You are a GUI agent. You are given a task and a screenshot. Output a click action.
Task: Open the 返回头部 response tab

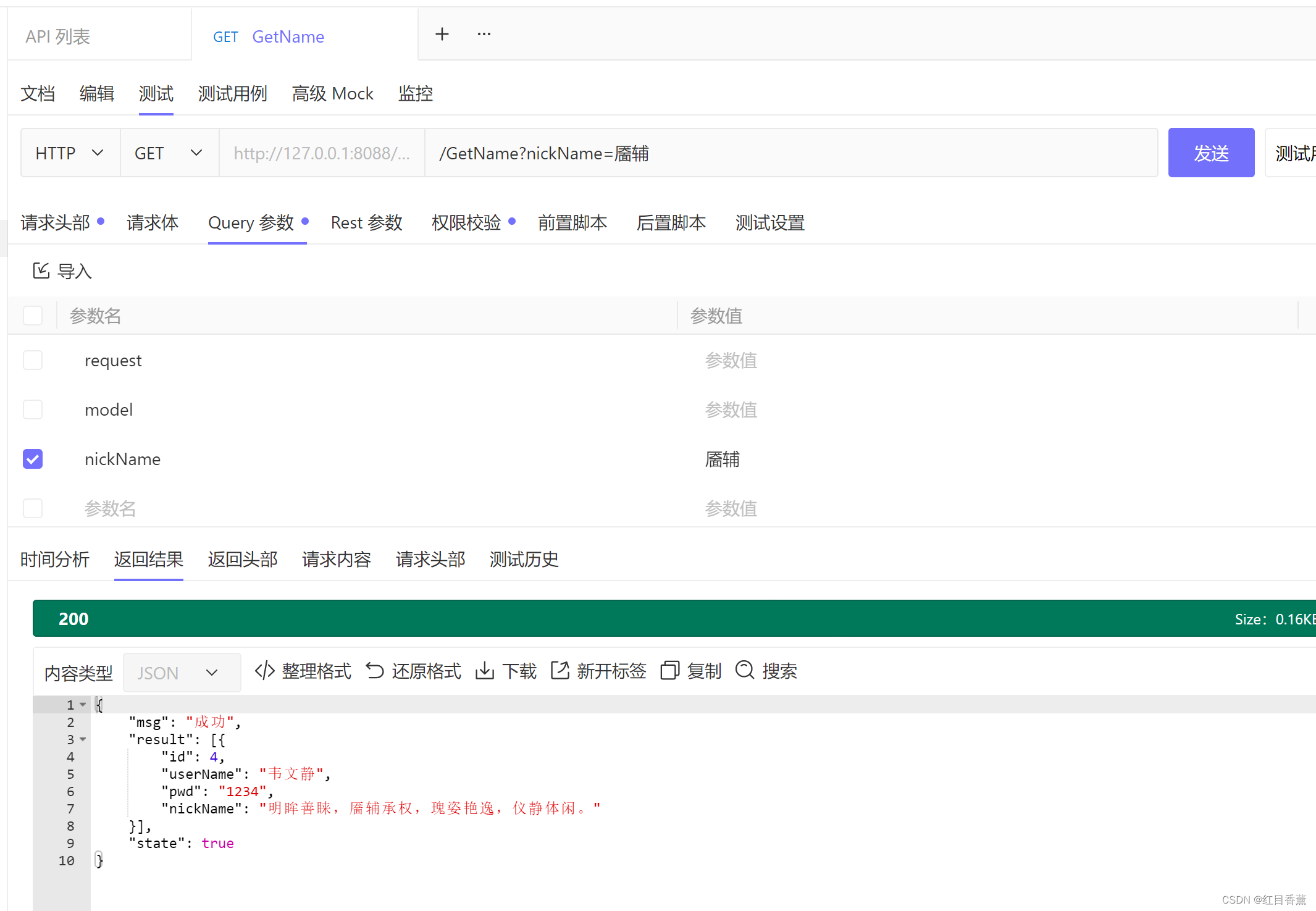coord(243,560)
